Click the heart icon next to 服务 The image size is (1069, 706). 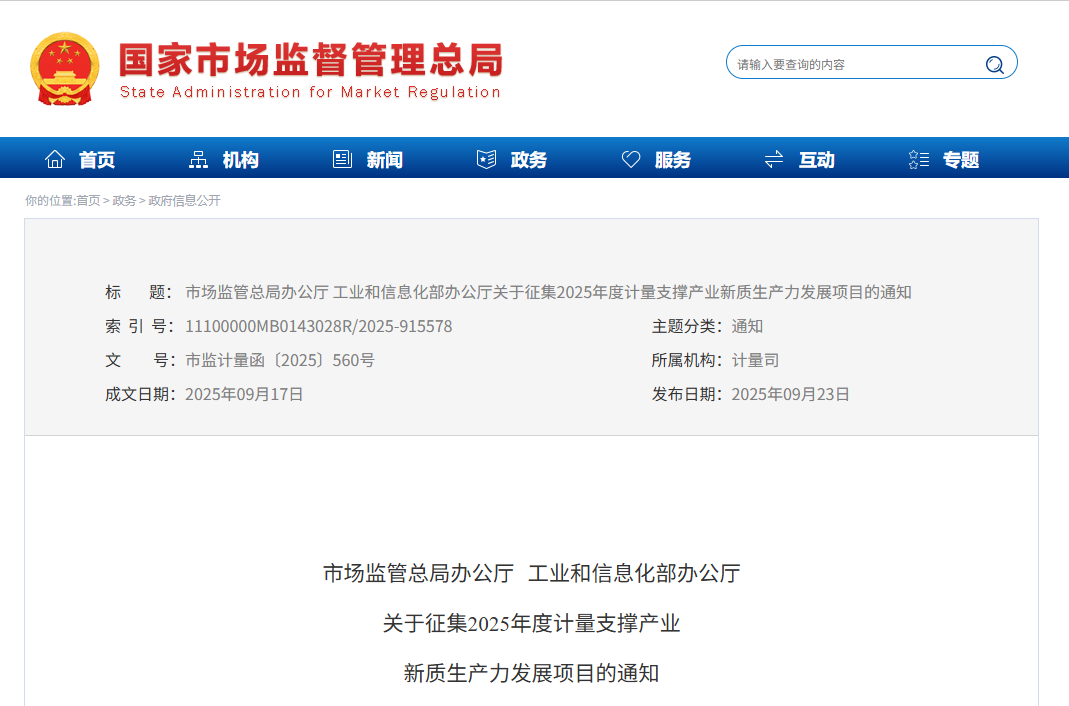[630, 158]
